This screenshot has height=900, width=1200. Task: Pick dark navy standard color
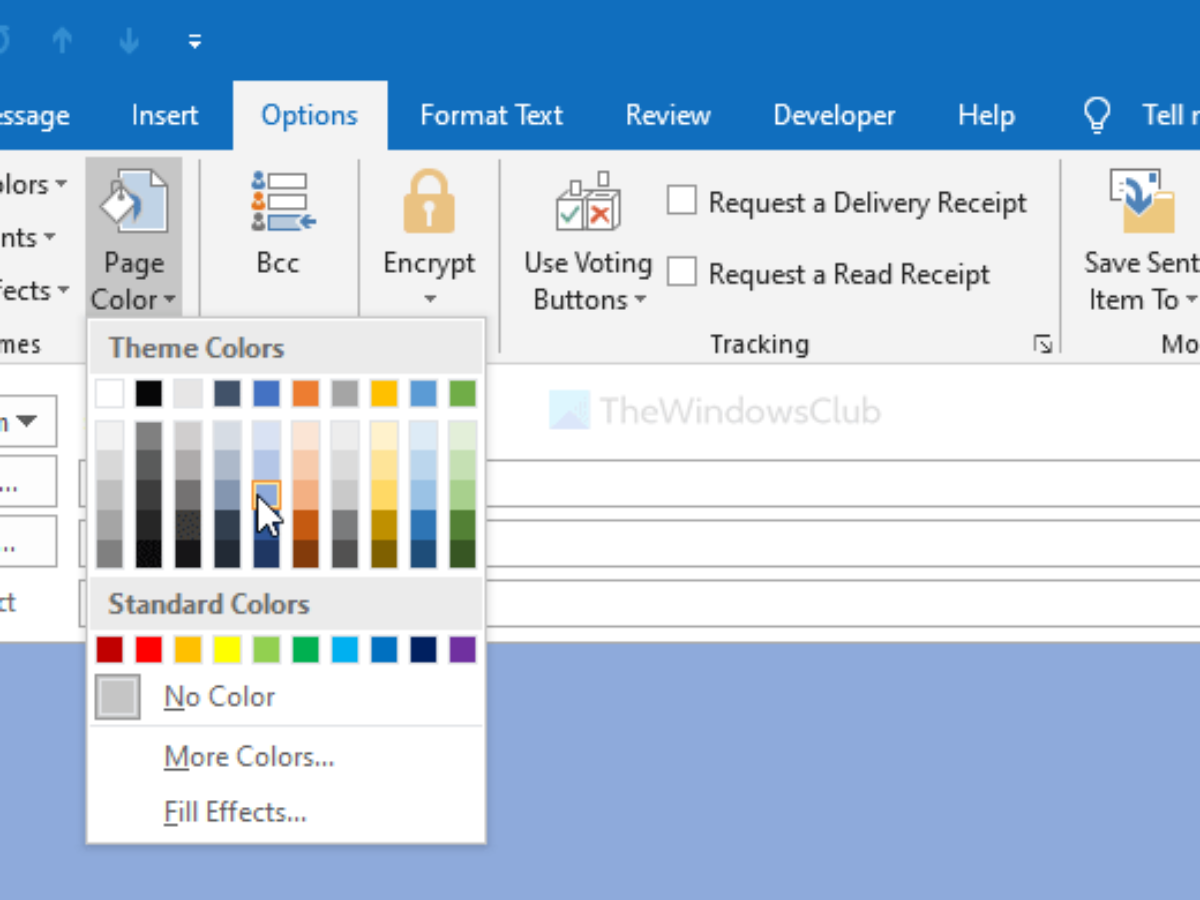[423, 650]
